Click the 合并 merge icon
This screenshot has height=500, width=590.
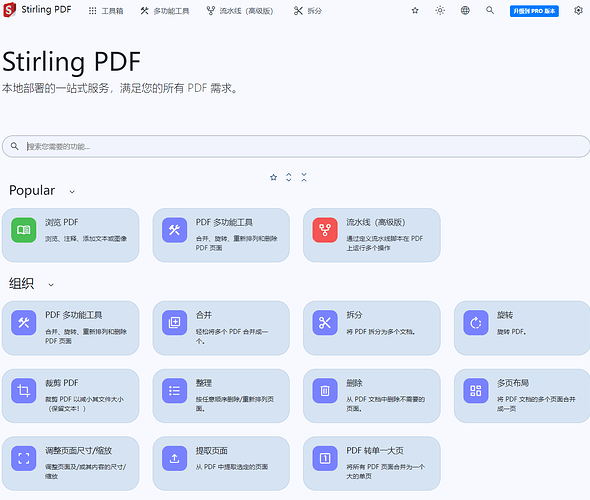coord(174,322)
